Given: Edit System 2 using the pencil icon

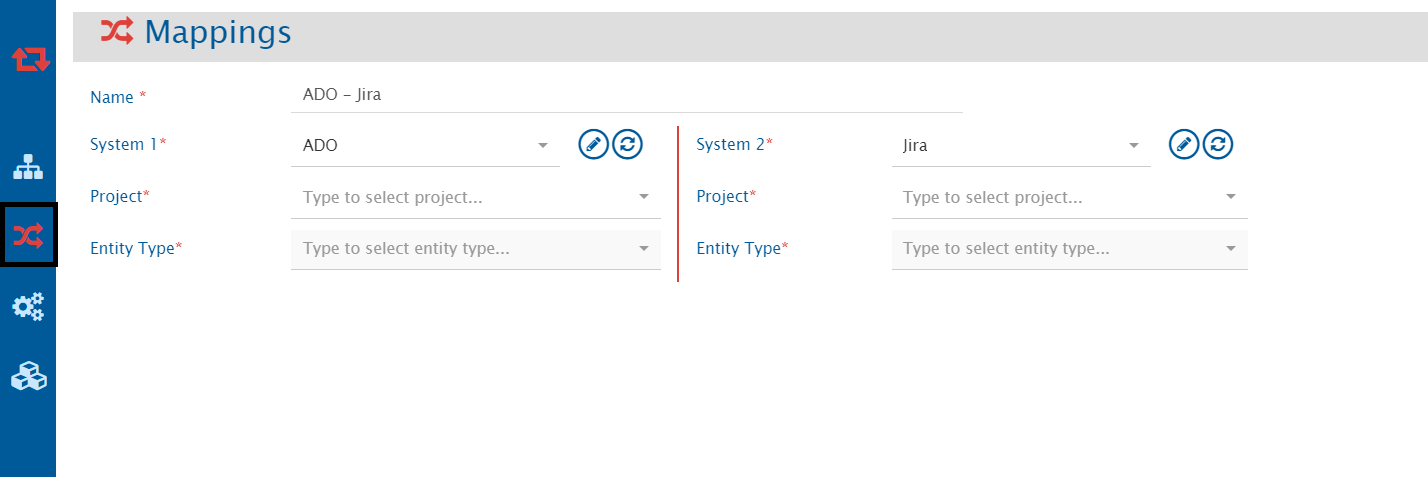Looking at the screenshot, I should [x=1184, y=145].
